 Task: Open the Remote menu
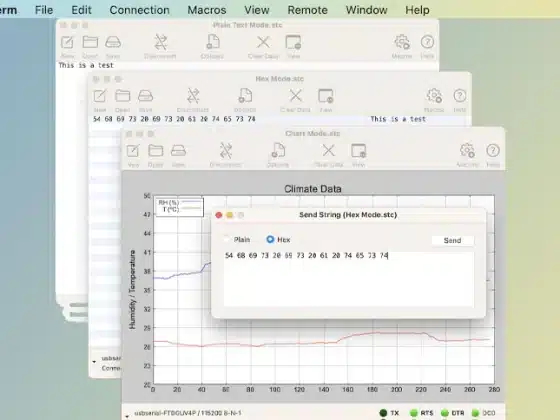pos(308,10)
